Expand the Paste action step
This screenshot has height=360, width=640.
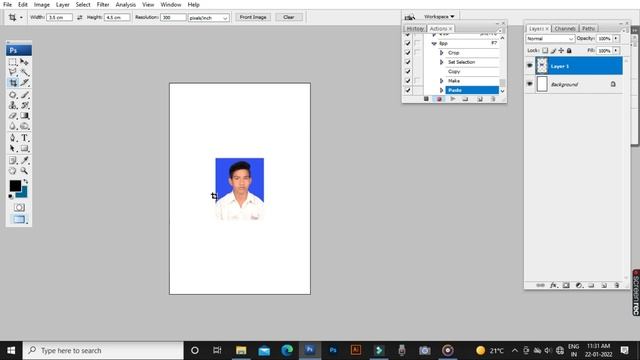point(441,90)
